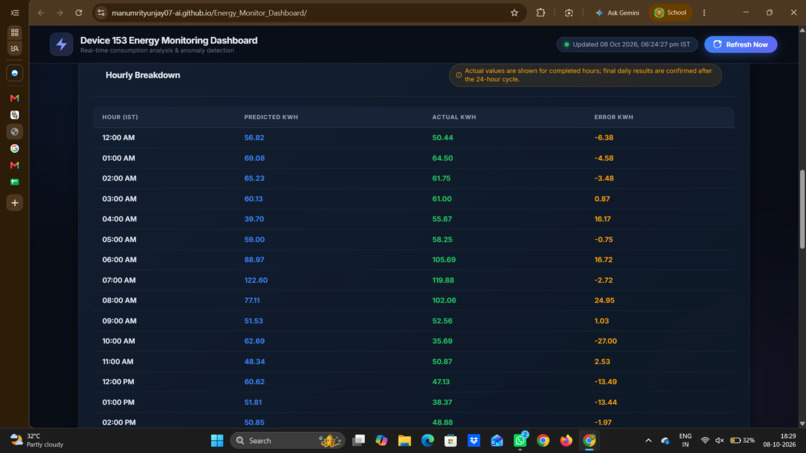Bookmark this page with star icon

(514, 13)
